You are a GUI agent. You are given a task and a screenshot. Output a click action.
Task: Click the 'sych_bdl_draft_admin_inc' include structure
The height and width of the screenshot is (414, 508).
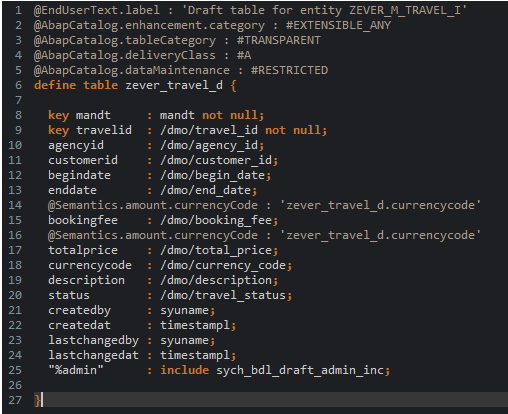click(x=300, y=370)
